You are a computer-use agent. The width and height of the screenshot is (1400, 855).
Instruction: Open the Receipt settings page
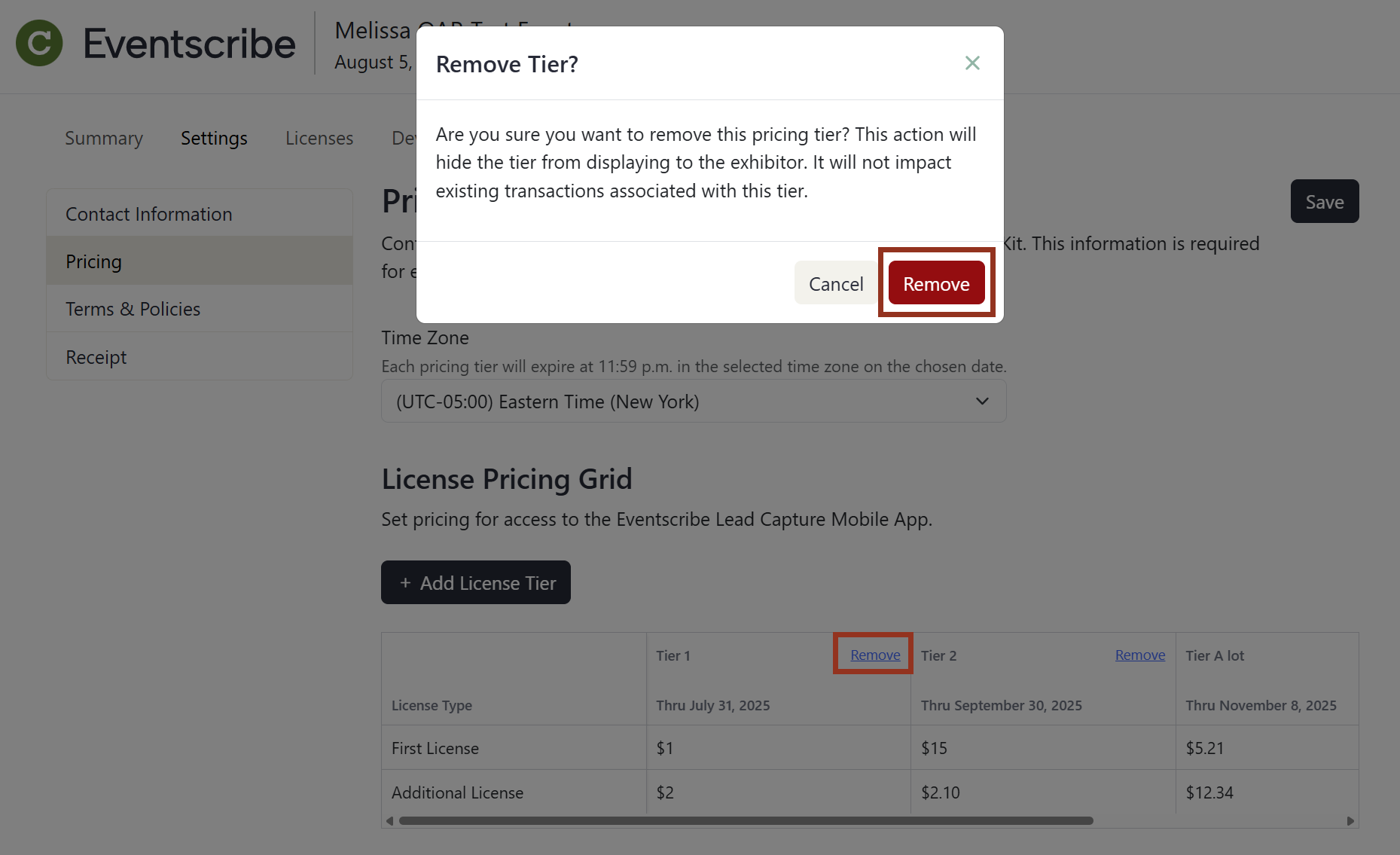(x=96, y=356)
